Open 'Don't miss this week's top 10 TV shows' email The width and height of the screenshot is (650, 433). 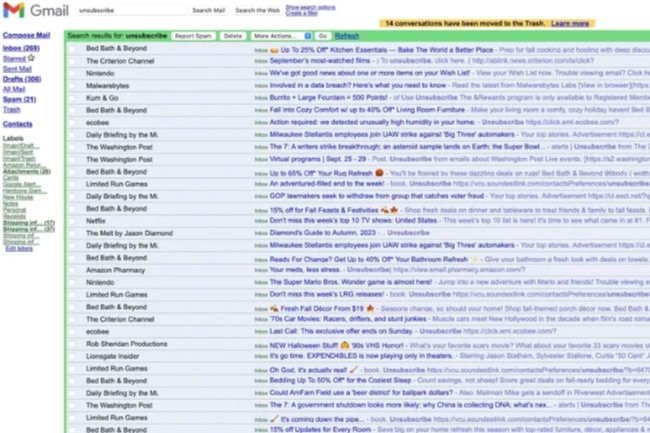(353, 221)
